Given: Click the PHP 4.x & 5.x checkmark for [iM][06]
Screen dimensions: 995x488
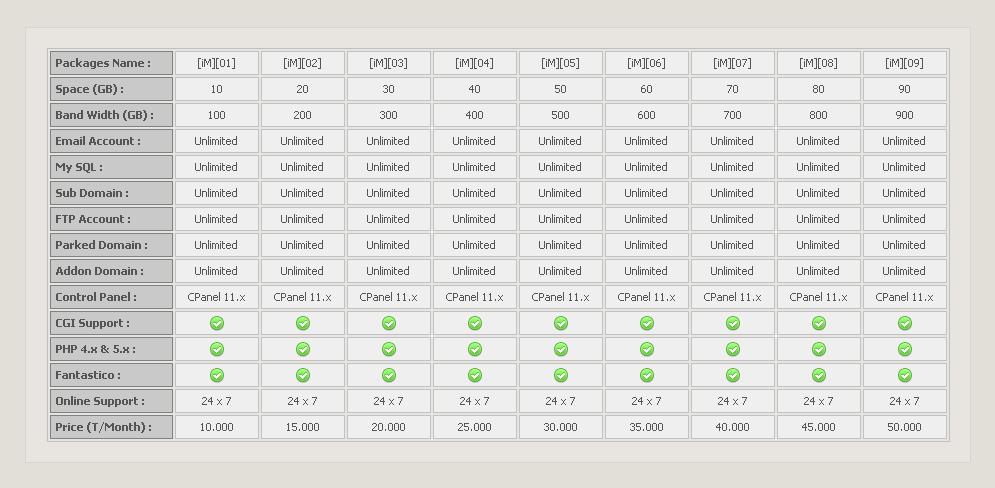Looking at the screenshot, I should coord(647,349).
